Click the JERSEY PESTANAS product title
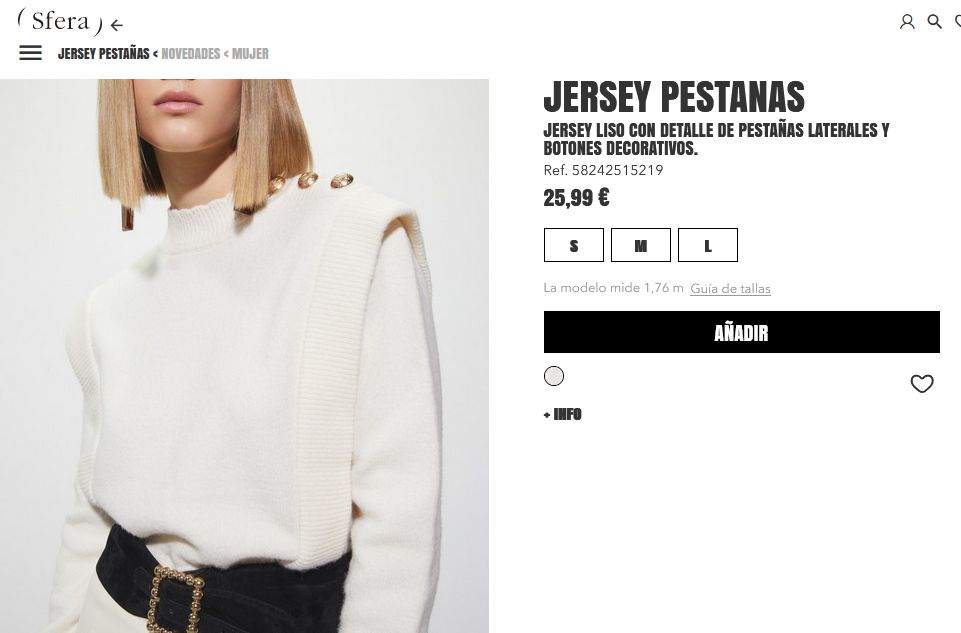This screenshot has width=961, height=633. click(x=674, y=97)
